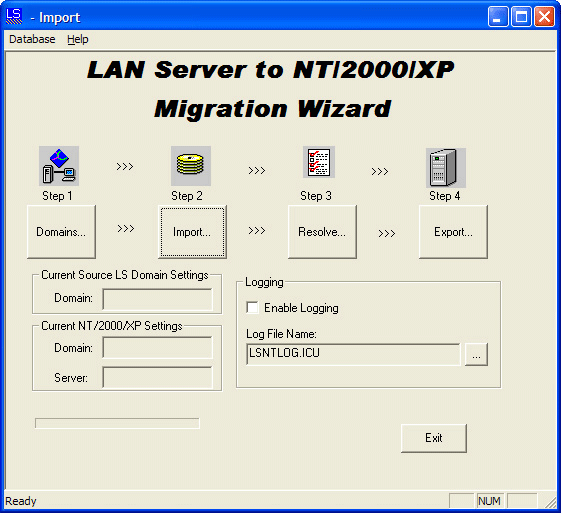Maximize the Import window

click(x=521, y=17)
